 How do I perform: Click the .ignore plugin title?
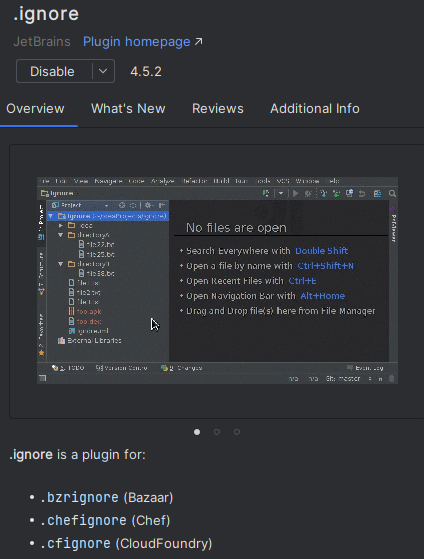tap(46, 14)
